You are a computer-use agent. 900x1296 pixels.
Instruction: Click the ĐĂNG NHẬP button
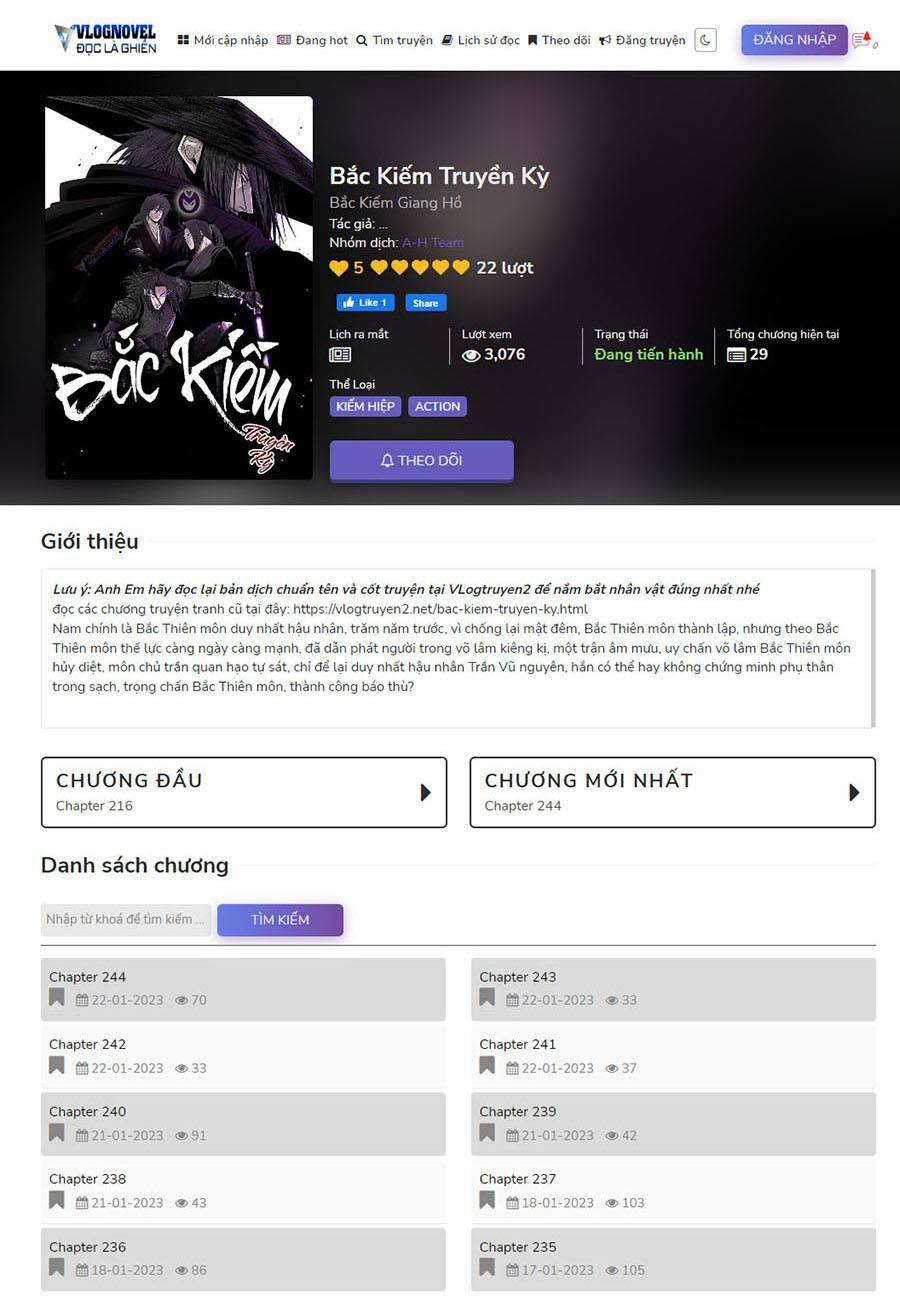click(x=794, y=40)
